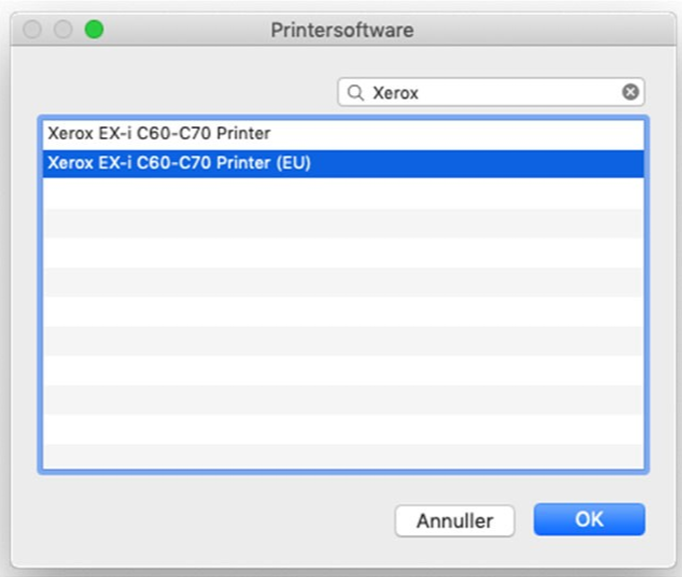Clear the Xerox search with the x icon

pyautogui.click(x=630, y=92)
